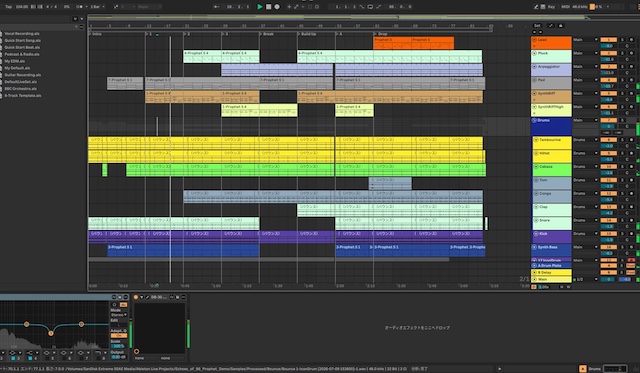Select the A Drum Plate return track
Image resolution: width=640 pixels, height=373 pixels.
tap(552, 265)
